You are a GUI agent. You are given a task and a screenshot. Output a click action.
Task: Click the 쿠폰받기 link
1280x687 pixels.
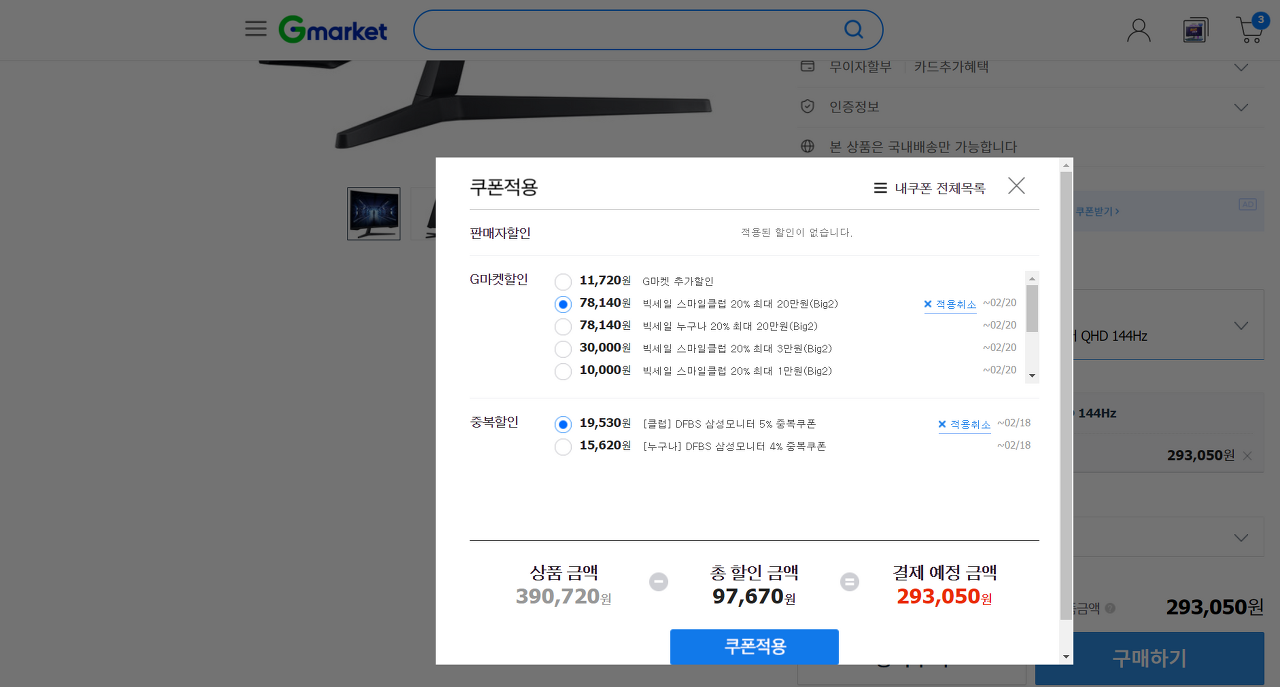(1097, 212)
